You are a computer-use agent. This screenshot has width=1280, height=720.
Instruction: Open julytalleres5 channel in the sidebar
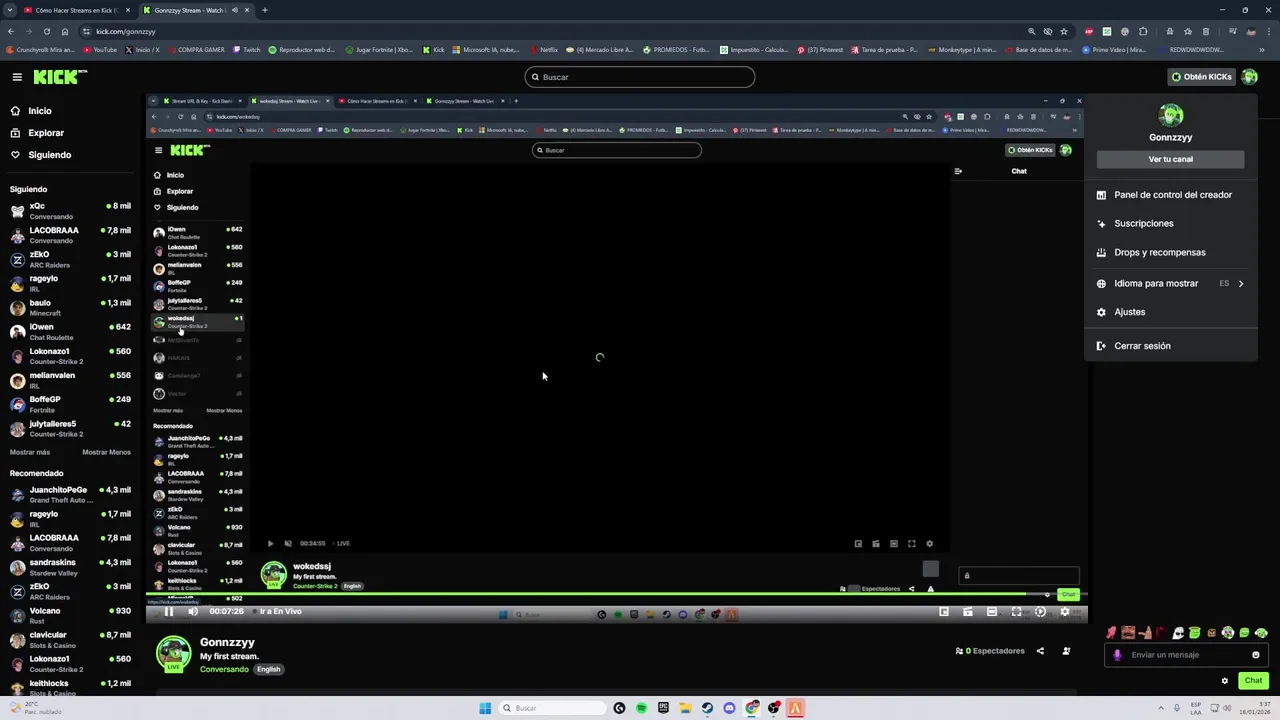pos(70,428)
